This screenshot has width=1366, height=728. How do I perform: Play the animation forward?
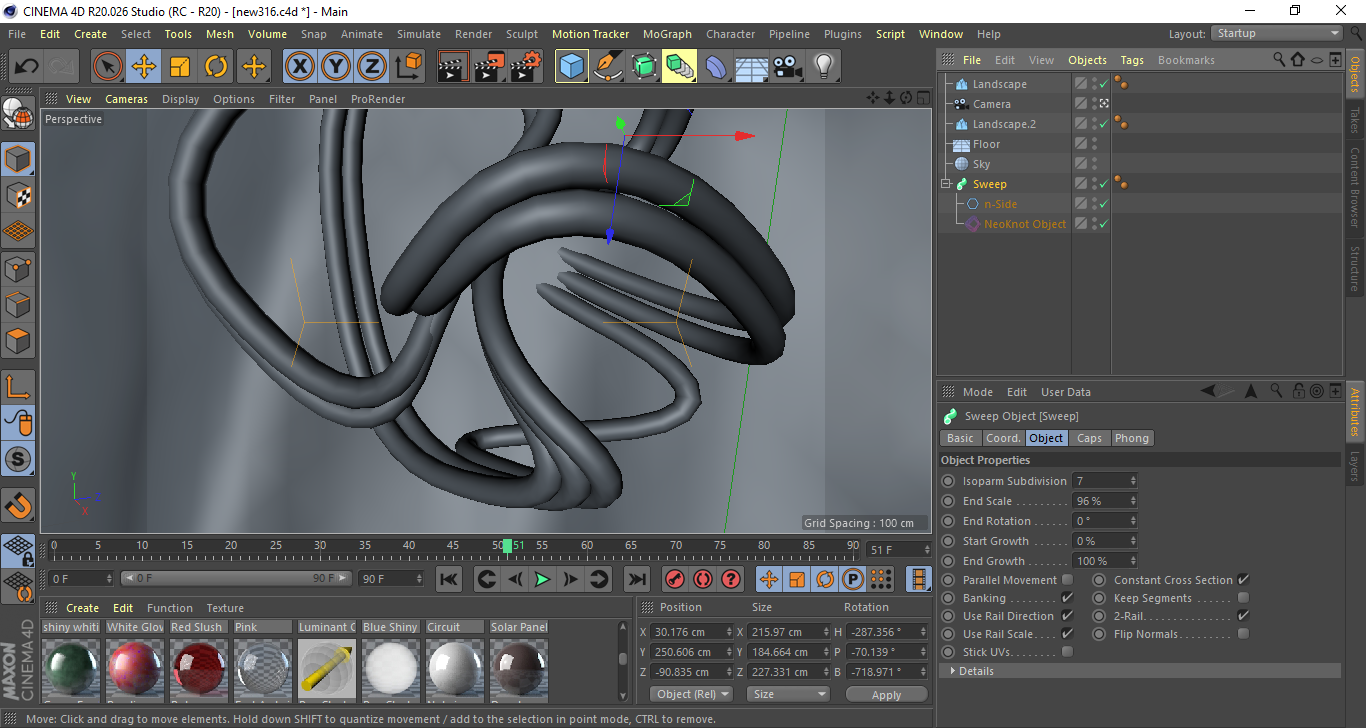point(542,579)
